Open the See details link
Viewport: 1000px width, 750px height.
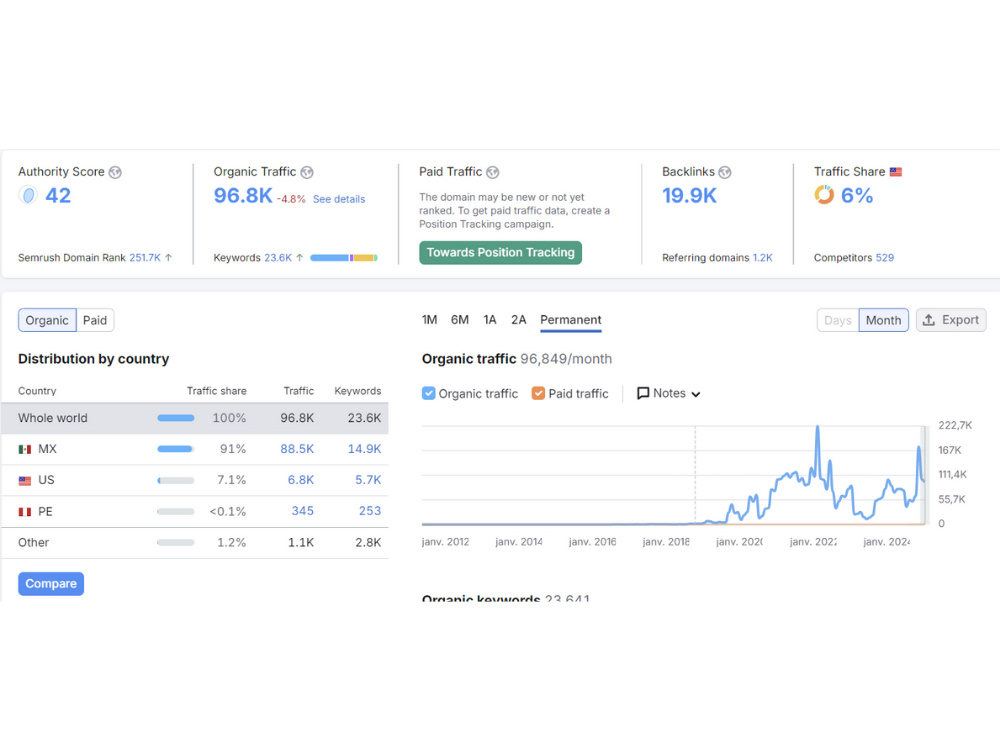pyautogui.click(x=339, y=199)
